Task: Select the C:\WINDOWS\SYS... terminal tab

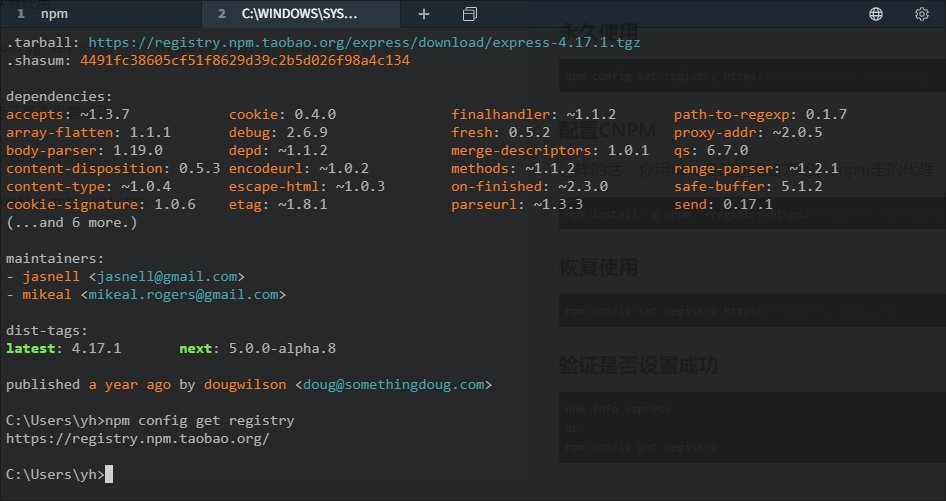Action: [300, 14]
